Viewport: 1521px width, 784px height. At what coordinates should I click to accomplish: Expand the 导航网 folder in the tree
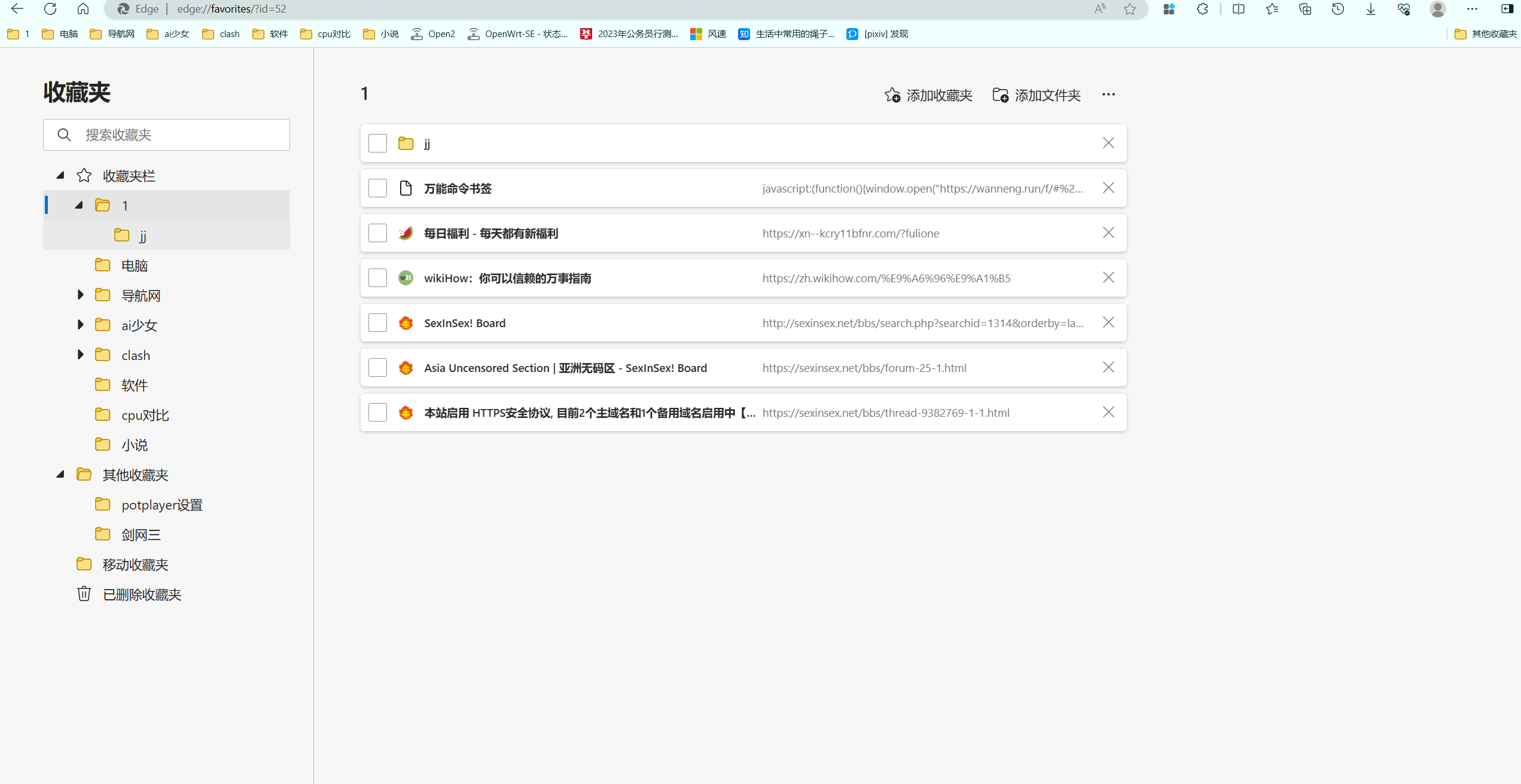pos(80,295)
